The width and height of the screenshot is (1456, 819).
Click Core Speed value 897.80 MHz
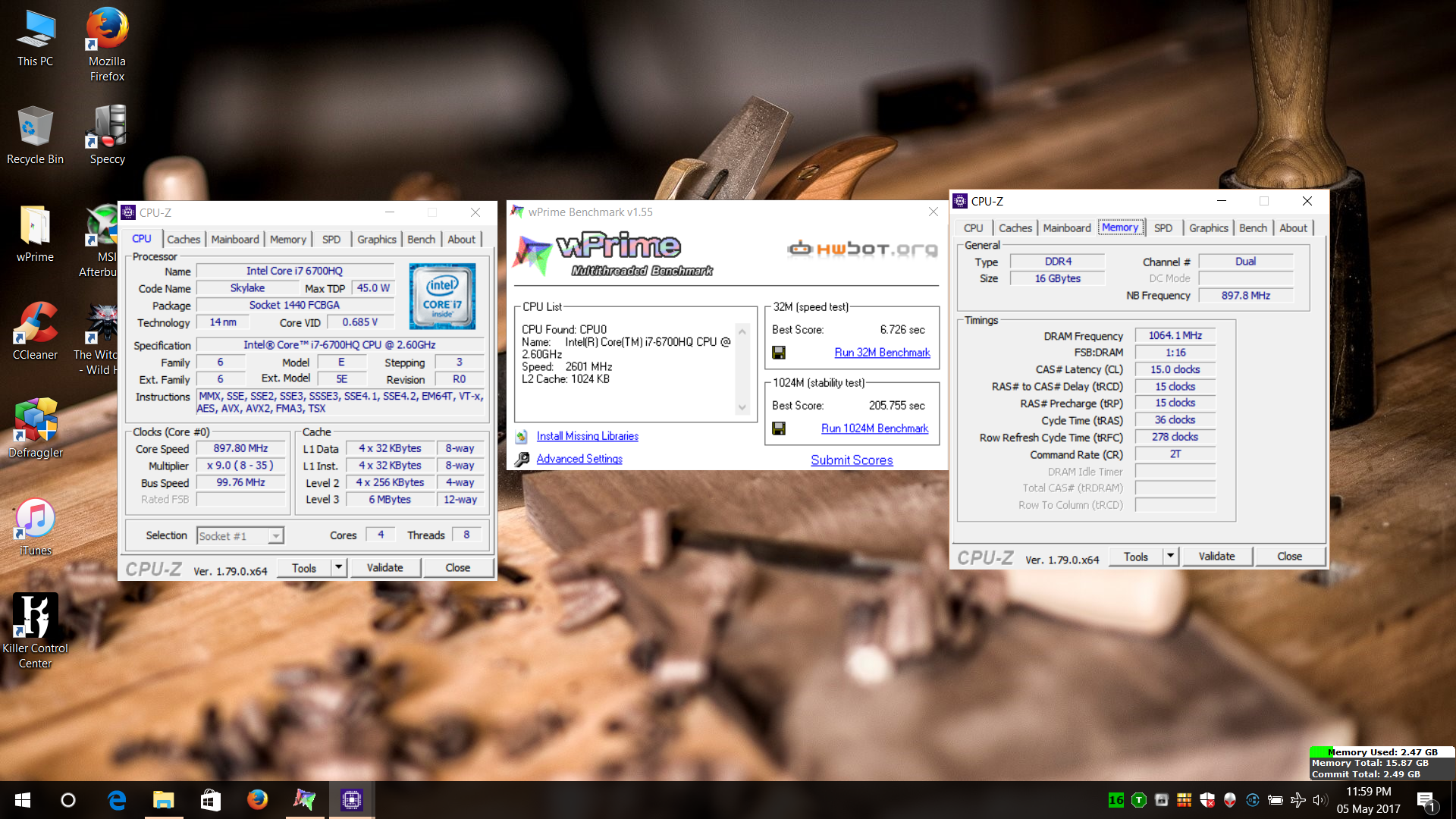click(x=240, y=448)
